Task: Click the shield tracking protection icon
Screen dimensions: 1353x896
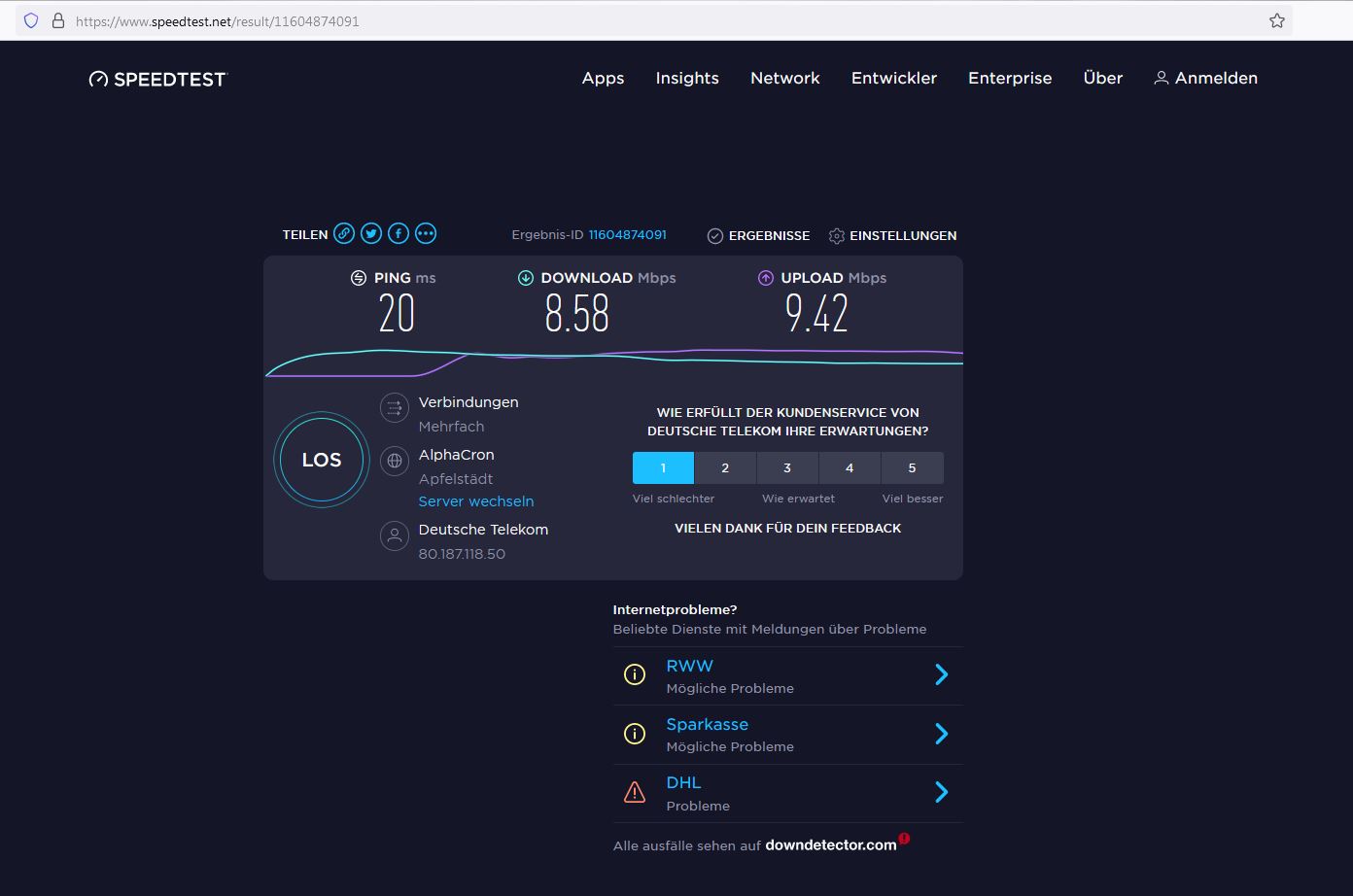Action: (x=31, y=20)
